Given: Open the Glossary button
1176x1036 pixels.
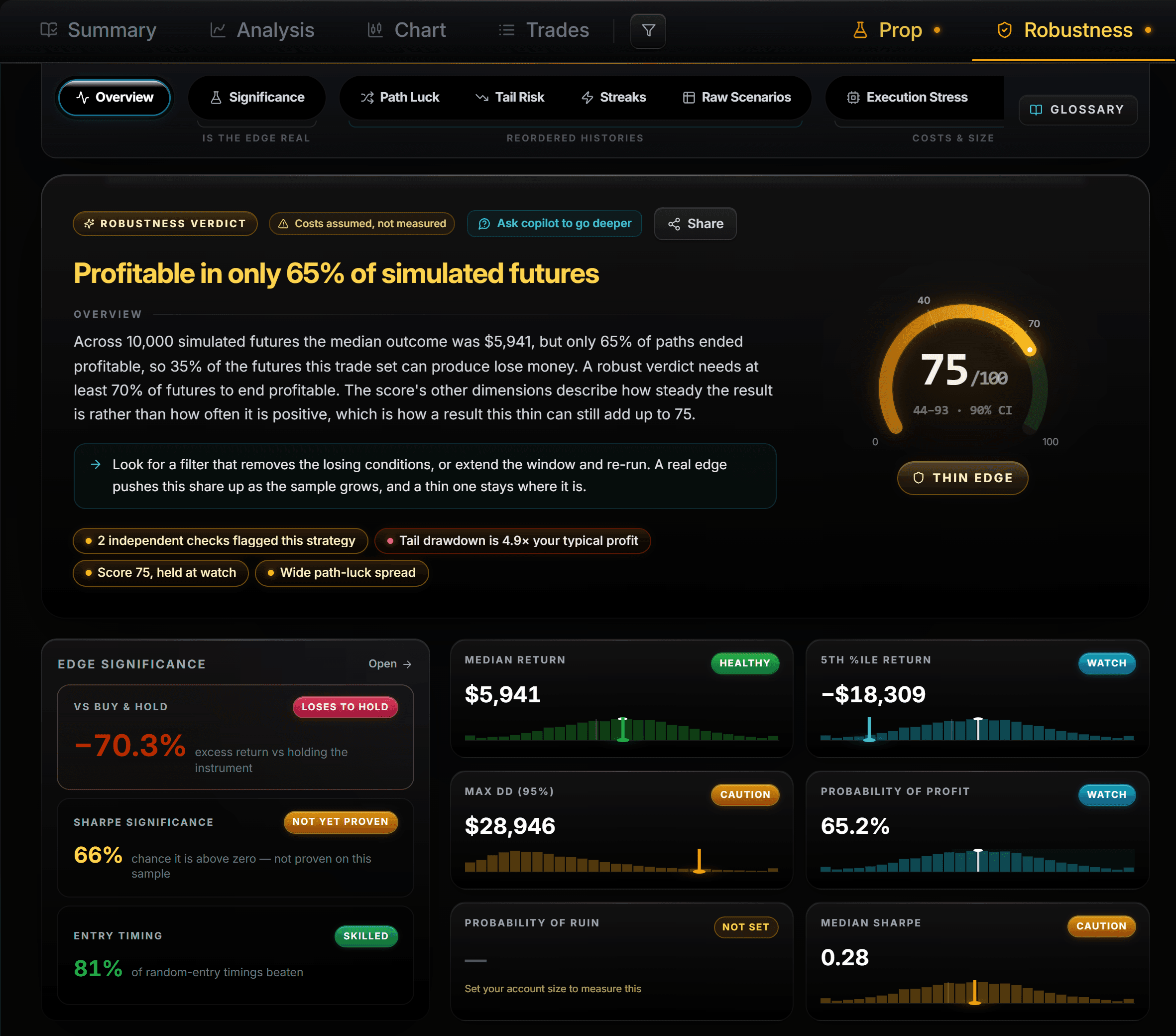Looking at the screenshot, I should 1077,110.
